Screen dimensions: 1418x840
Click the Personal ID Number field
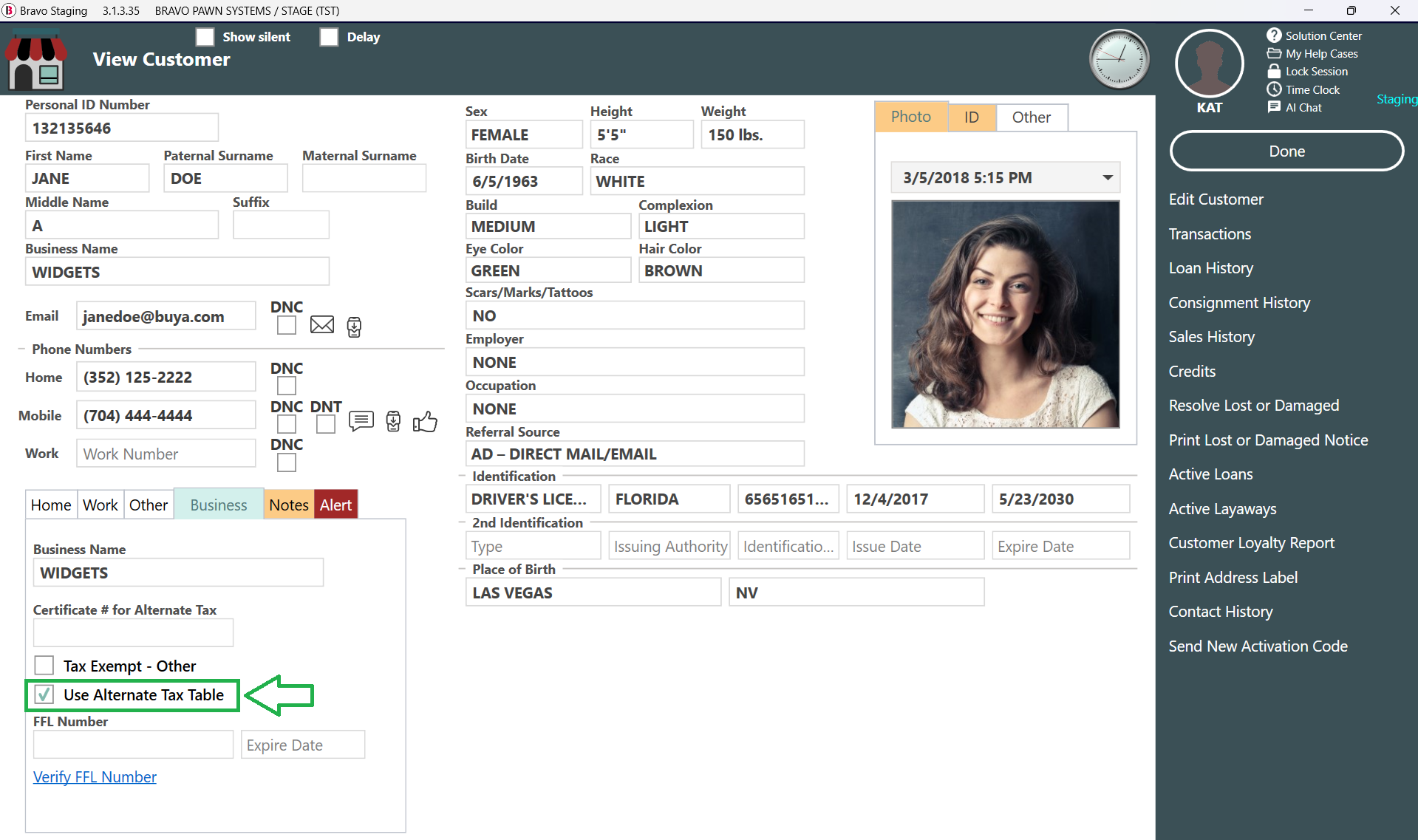click(x=122, y=128)
